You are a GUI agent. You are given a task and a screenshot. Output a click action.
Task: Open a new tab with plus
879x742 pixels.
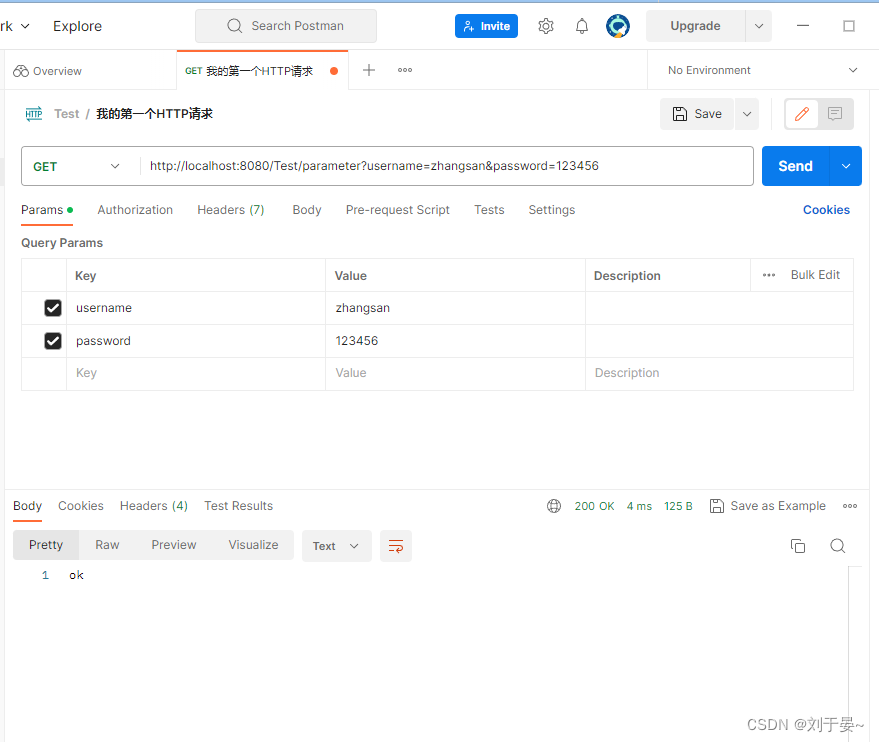point(369,70)
